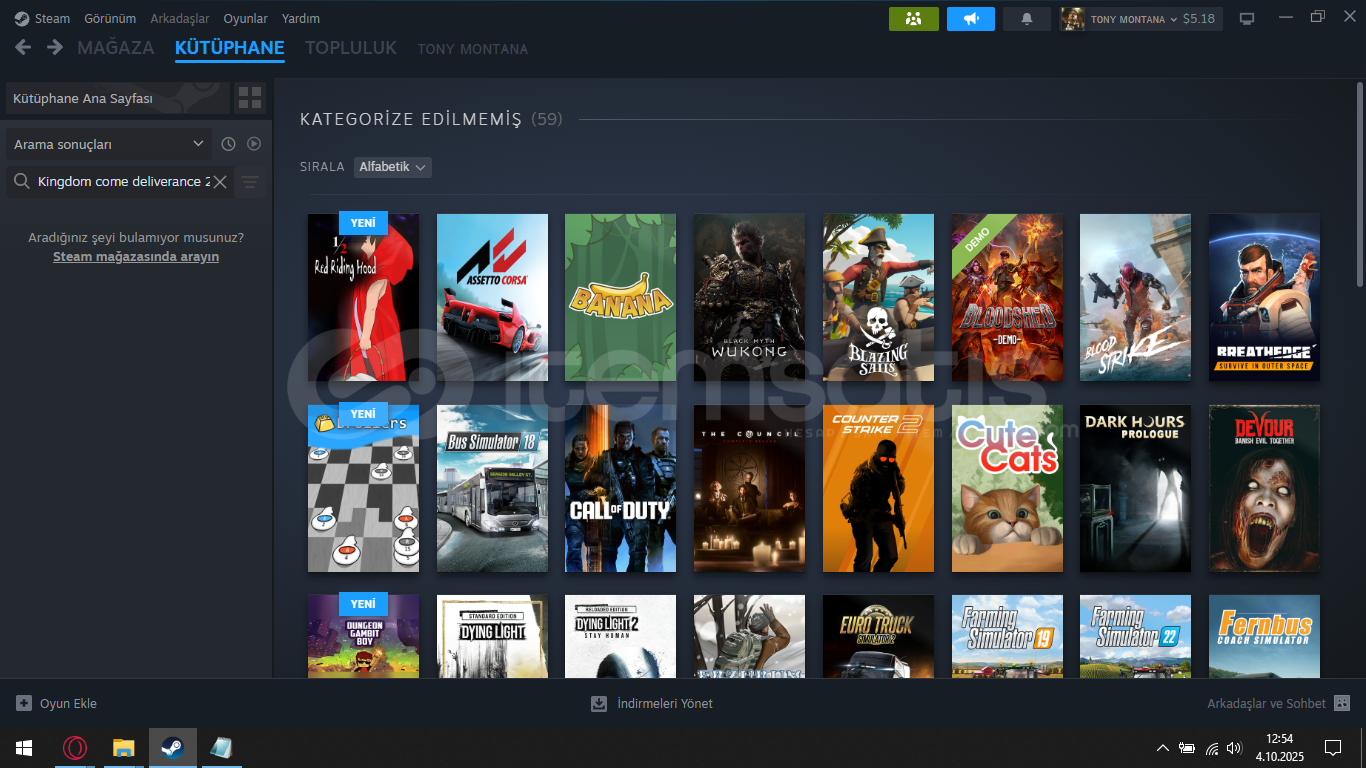The height and width of the screenshot is (768, 1366).
Task: Open the TONY MONTANA profile tab
Action: (x=473, y=49)
